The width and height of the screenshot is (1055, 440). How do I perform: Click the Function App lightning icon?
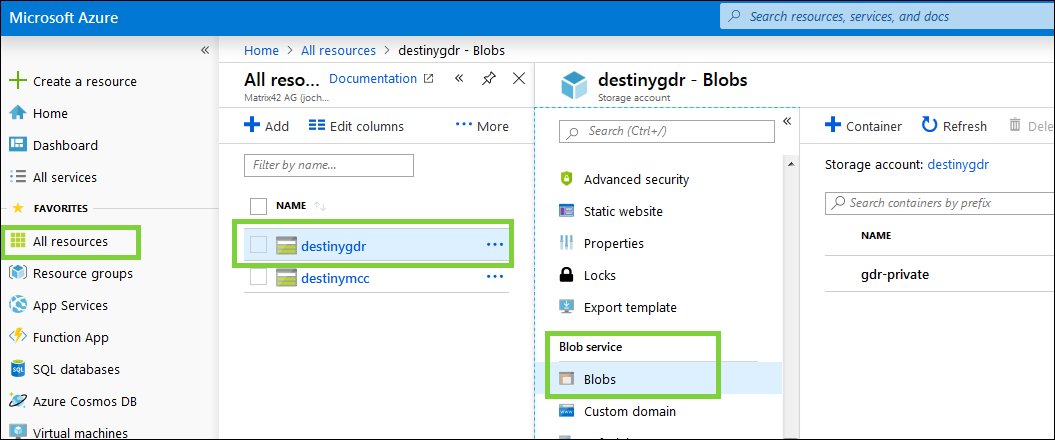(x=17, y=337)
